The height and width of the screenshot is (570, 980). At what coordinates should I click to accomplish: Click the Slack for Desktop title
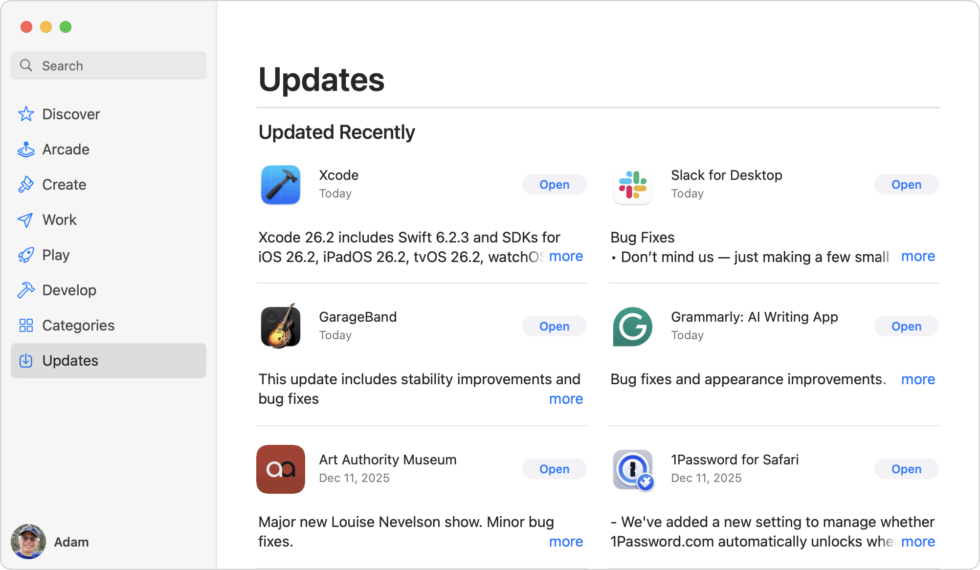(x=726, y=175)
